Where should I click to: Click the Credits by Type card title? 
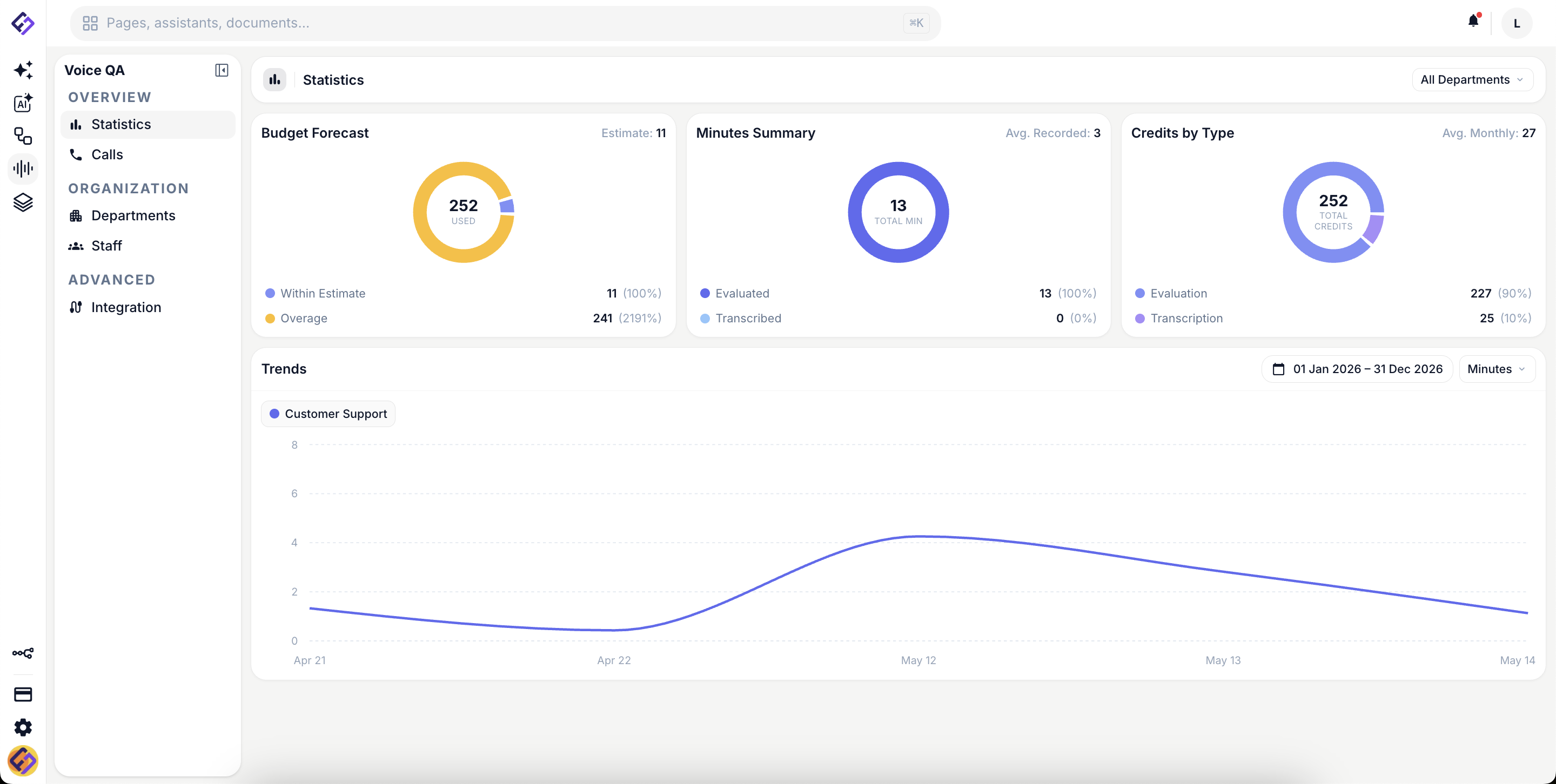coord(1182,133)
